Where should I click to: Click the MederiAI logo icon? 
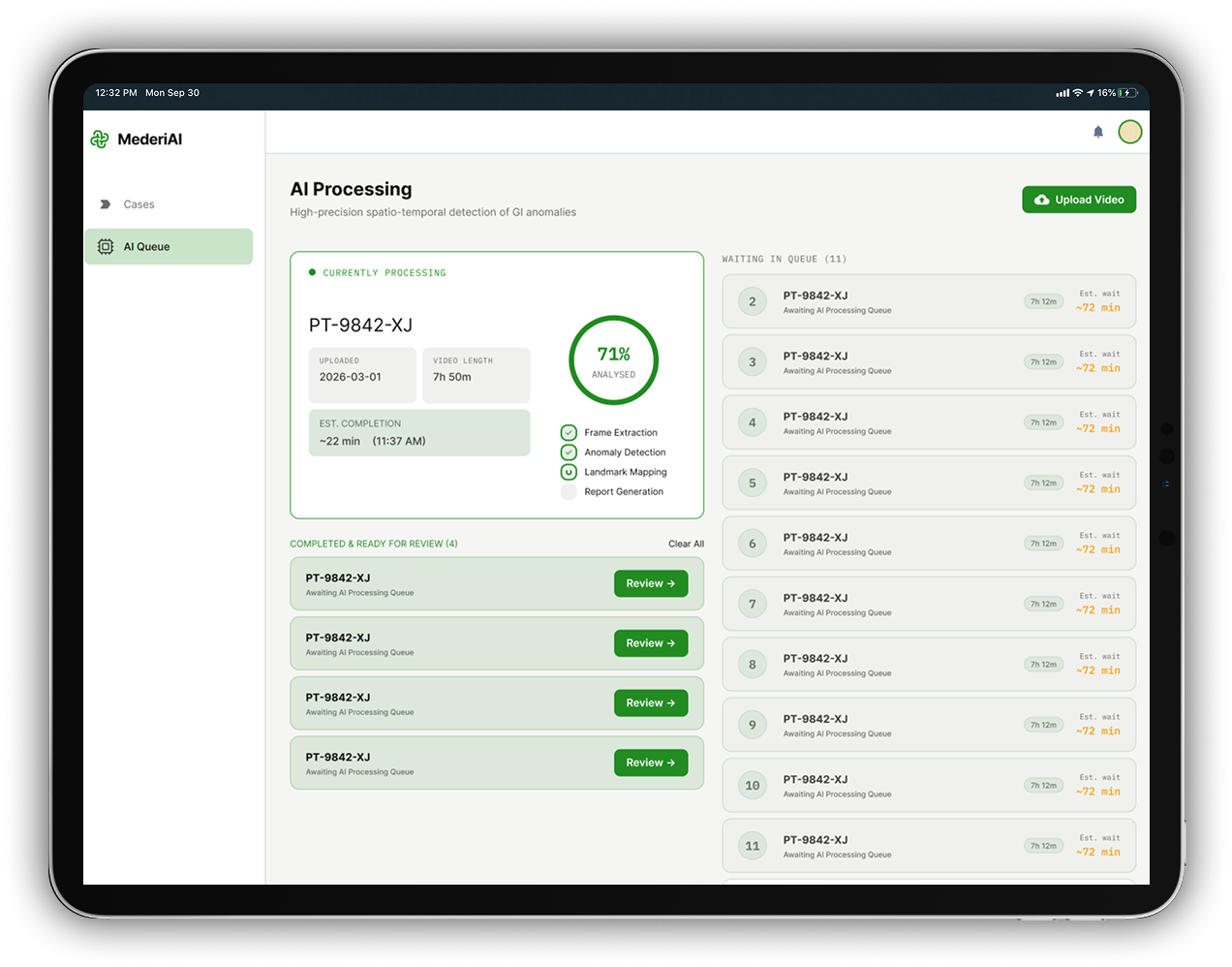[x=99, y=140]
